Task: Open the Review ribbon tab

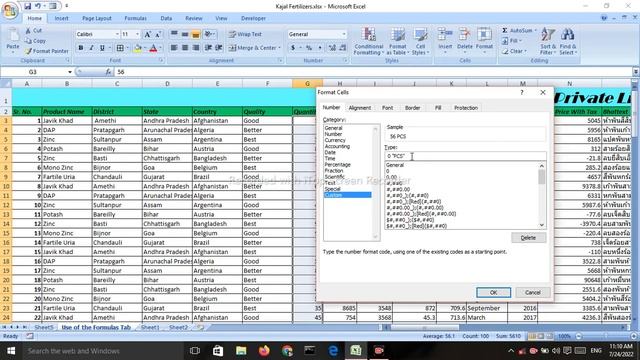Action: tap(193, 18)
